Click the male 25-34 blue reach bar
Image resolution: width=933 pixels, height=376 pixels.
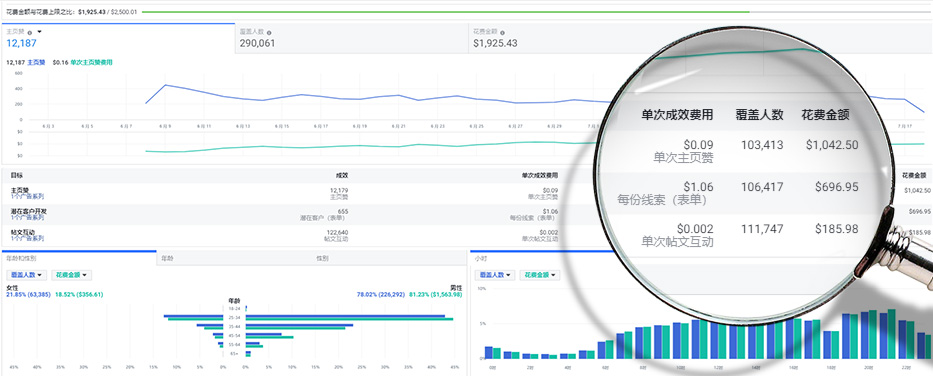[345, 316]
